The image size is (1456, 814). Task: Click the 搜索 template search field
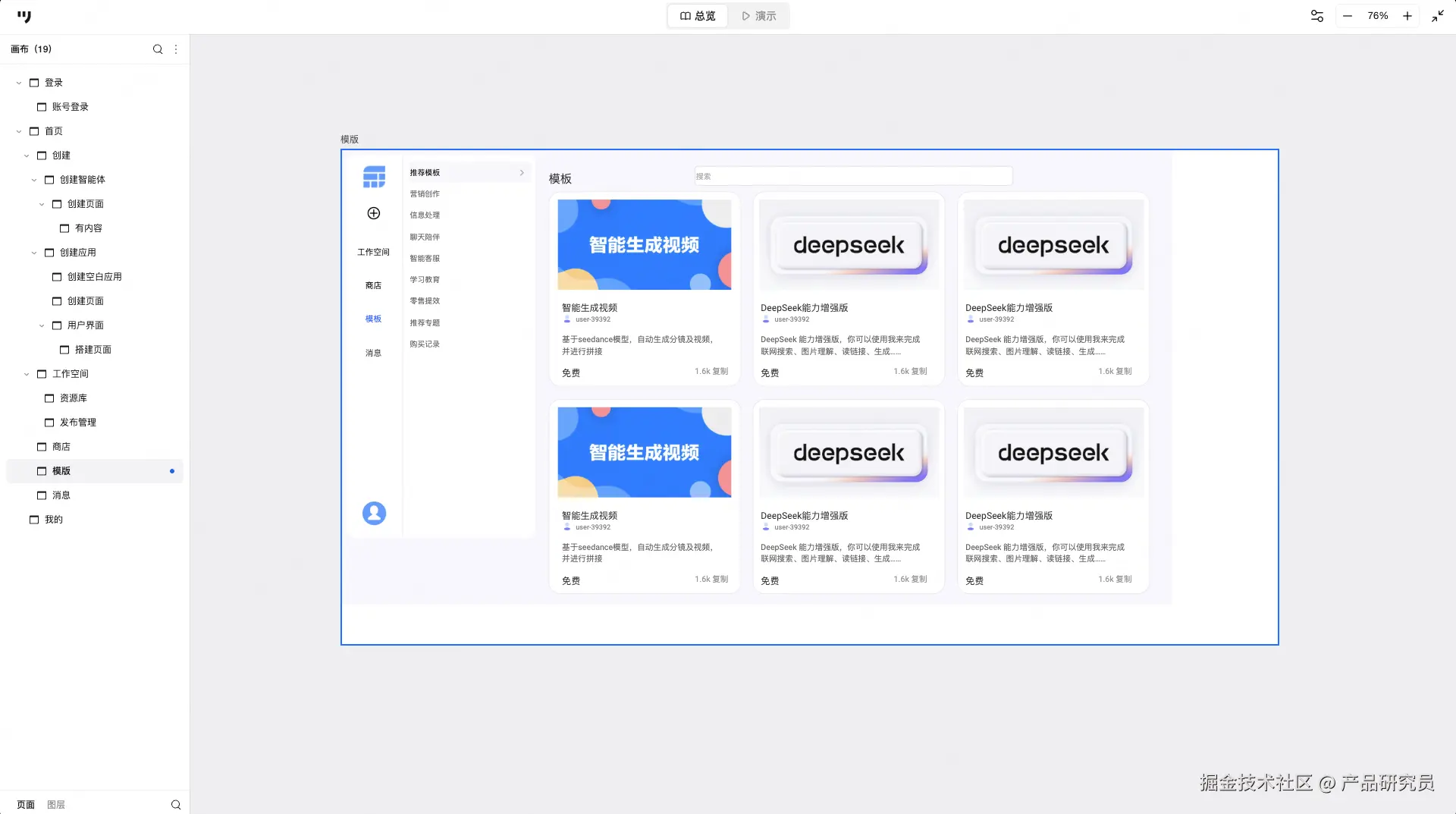click(853, 177)
